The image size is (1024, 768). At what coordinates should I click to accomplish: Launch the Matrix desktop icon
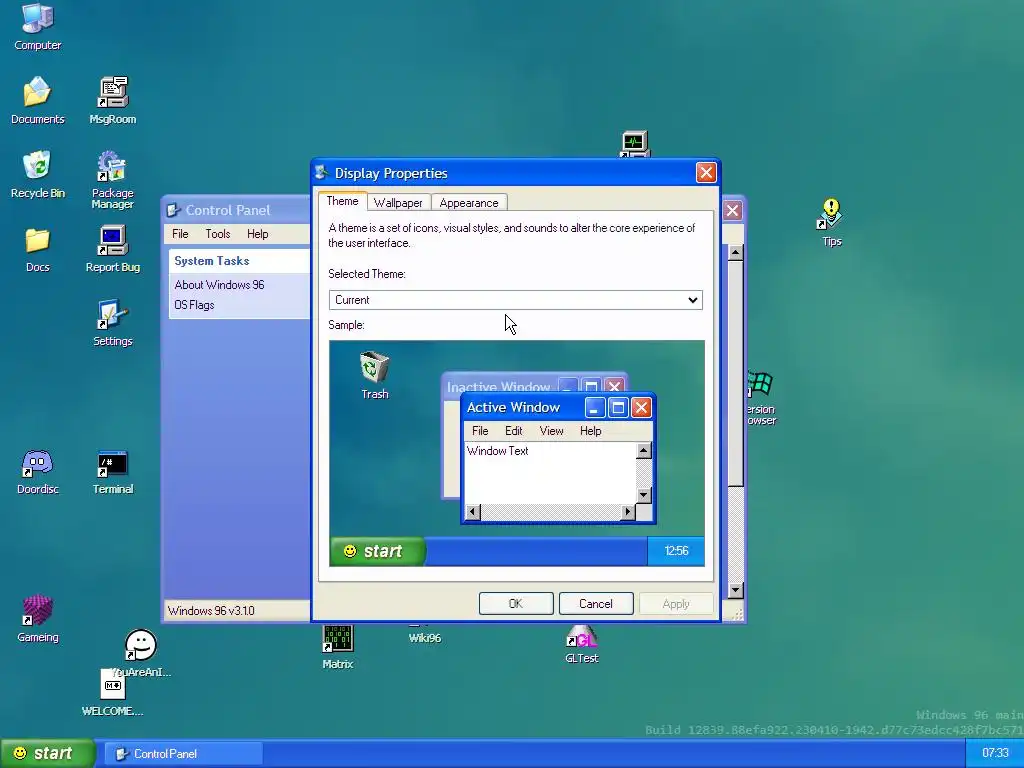(338, 647)
